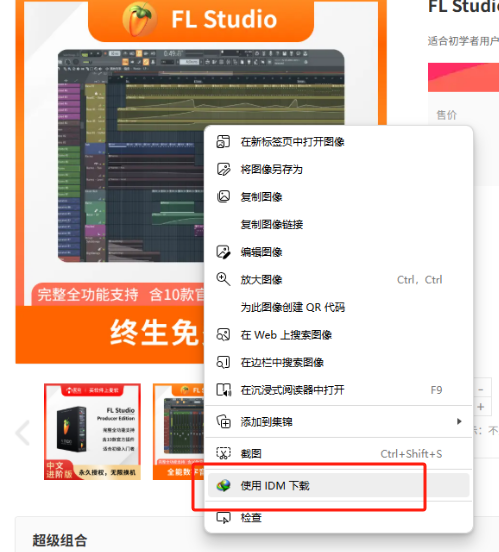Select 复制图像 in the context menu
This screenshot has height=552, width=499.
tap(338, 197)
